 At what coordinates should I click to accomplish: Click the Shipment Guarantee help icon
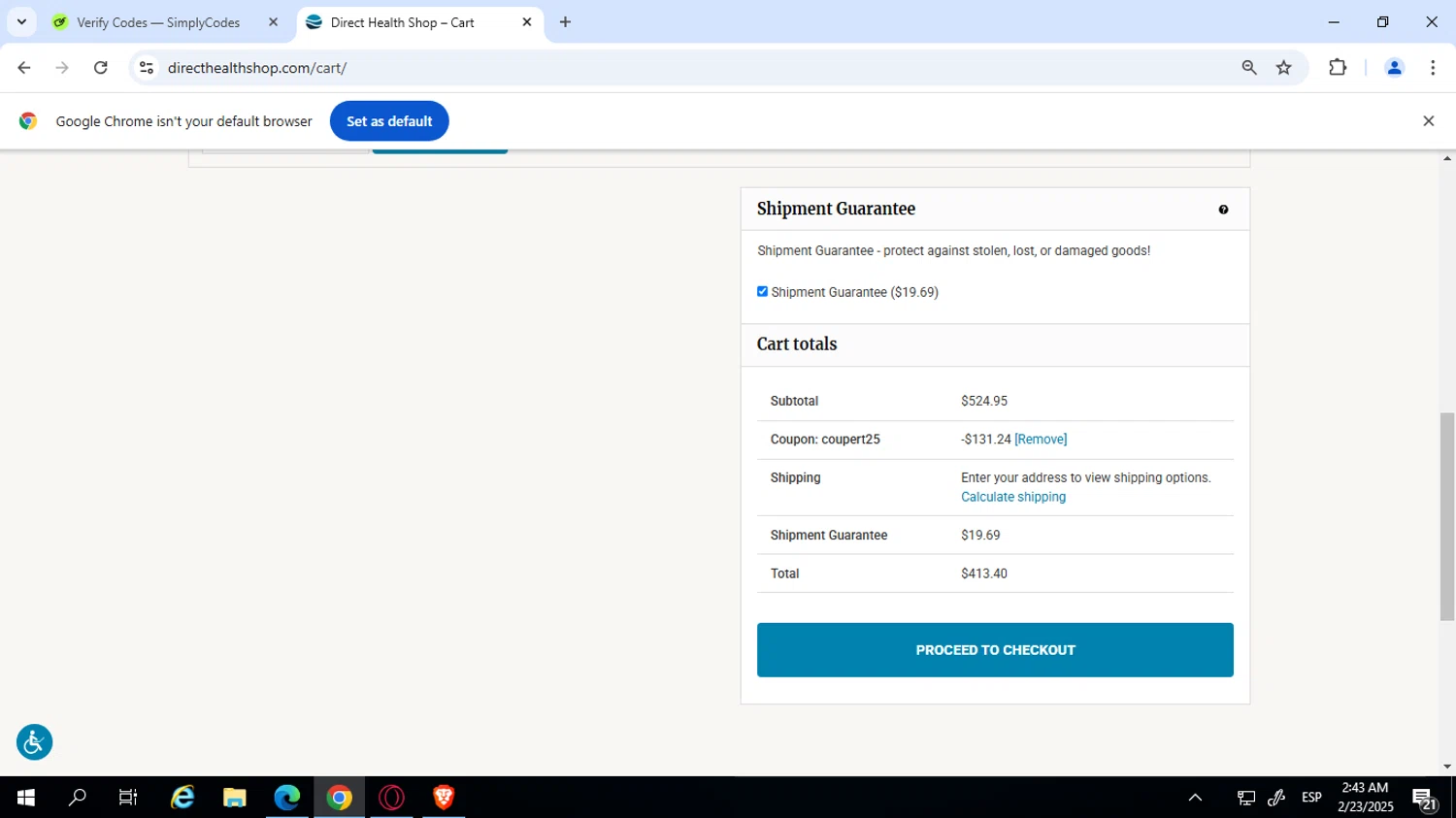(x=1223, y=210)
